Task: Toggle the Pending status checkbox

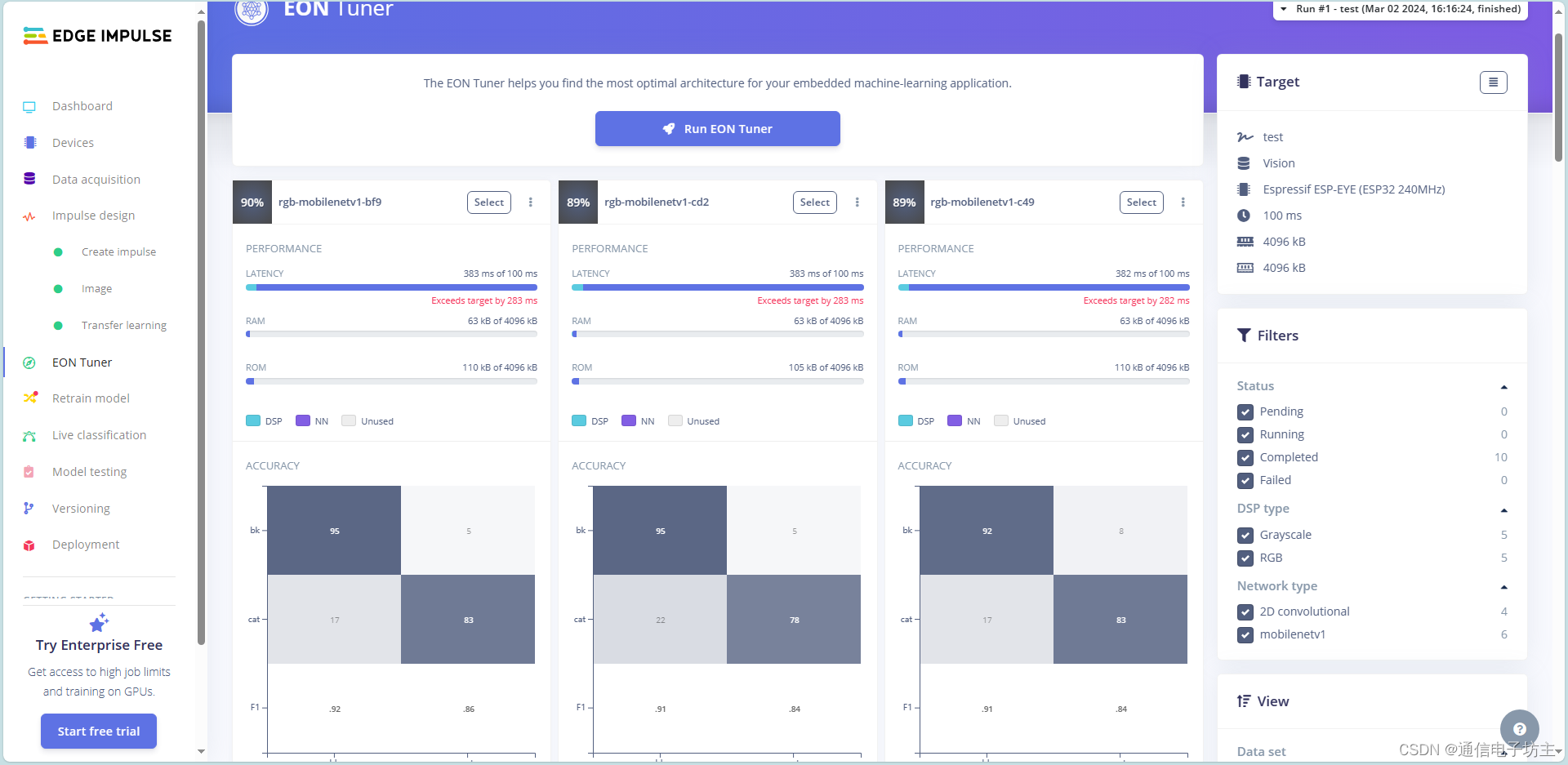Action: [1245, 412]
